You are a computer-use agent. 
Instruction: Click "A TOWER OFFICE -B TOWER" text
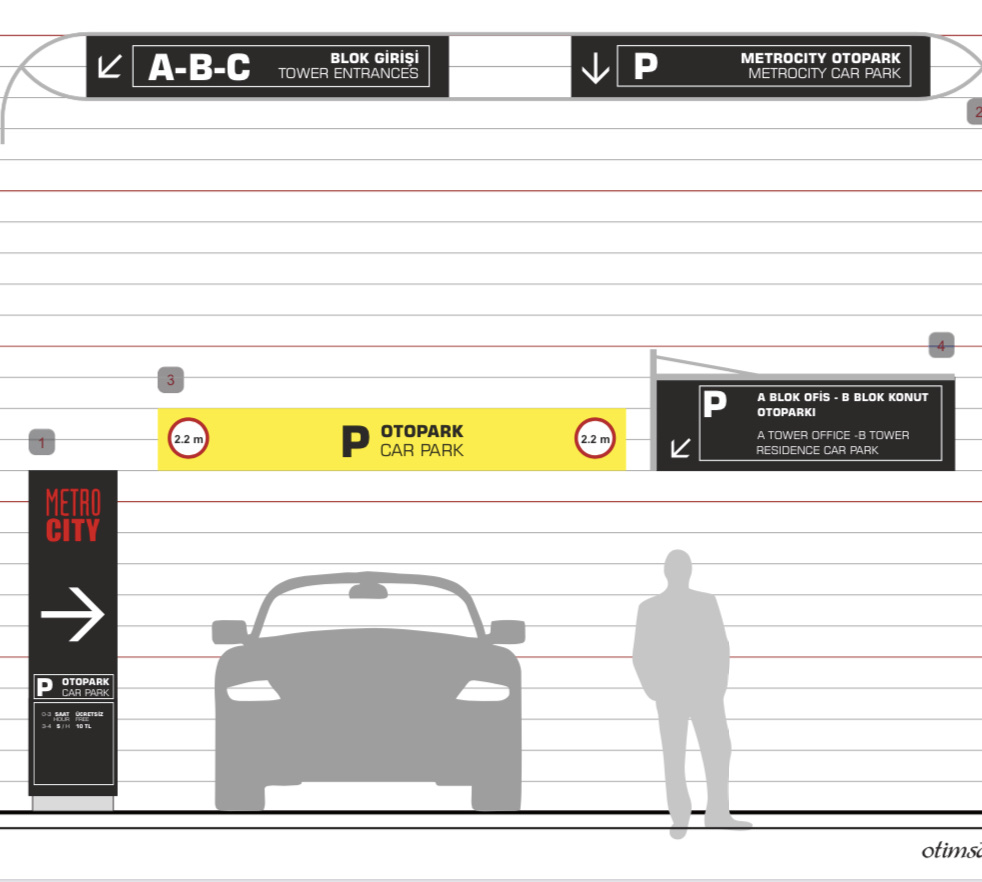[x=833, y=435]
